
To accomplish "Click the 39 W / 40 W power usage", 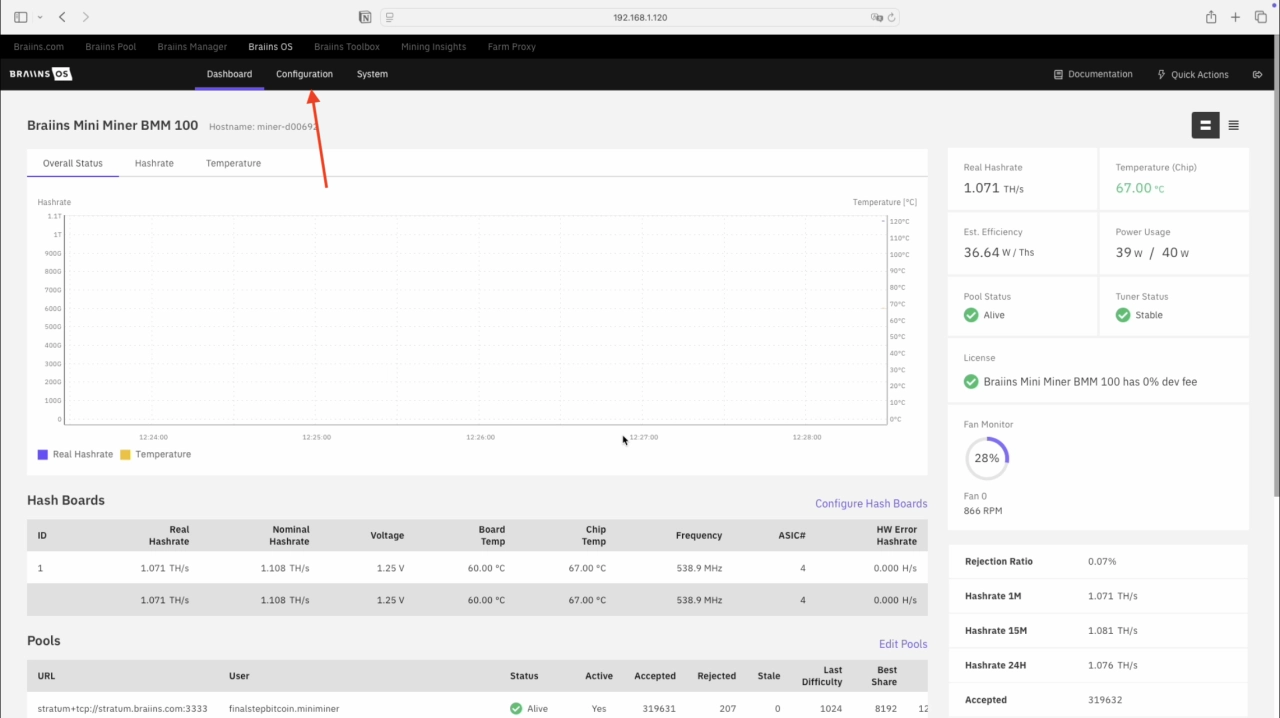I will point(1152,253).
